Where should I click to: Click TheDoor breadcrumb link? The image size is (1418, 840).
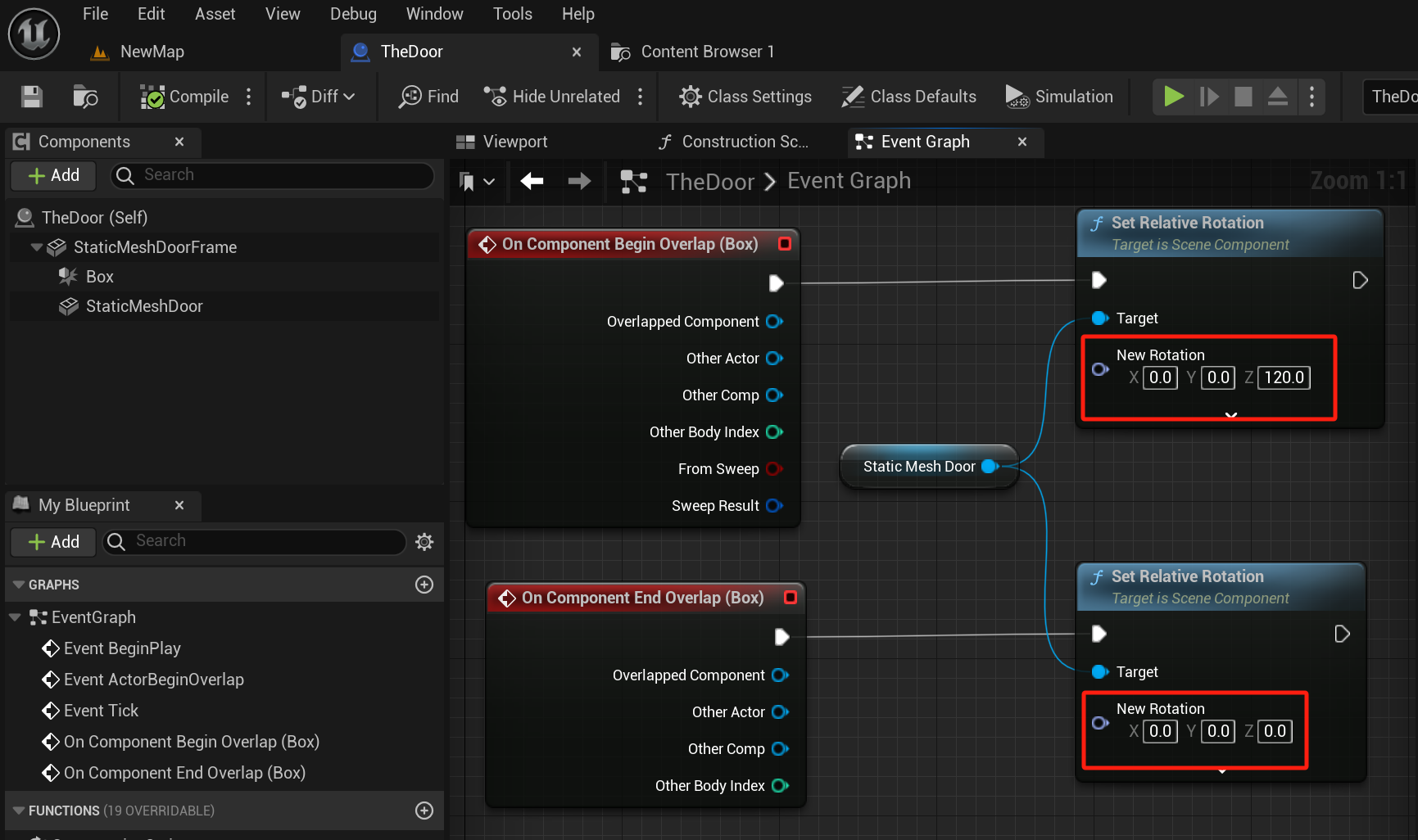pyautogui.click(x=710, y=181)
